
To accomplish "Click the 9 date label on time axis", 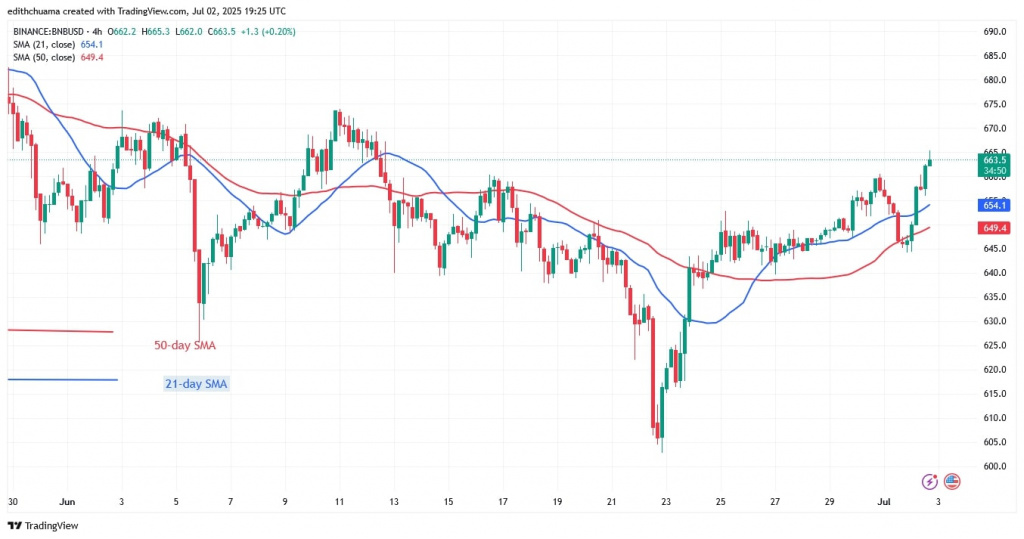I will click(x=285, y=502).
